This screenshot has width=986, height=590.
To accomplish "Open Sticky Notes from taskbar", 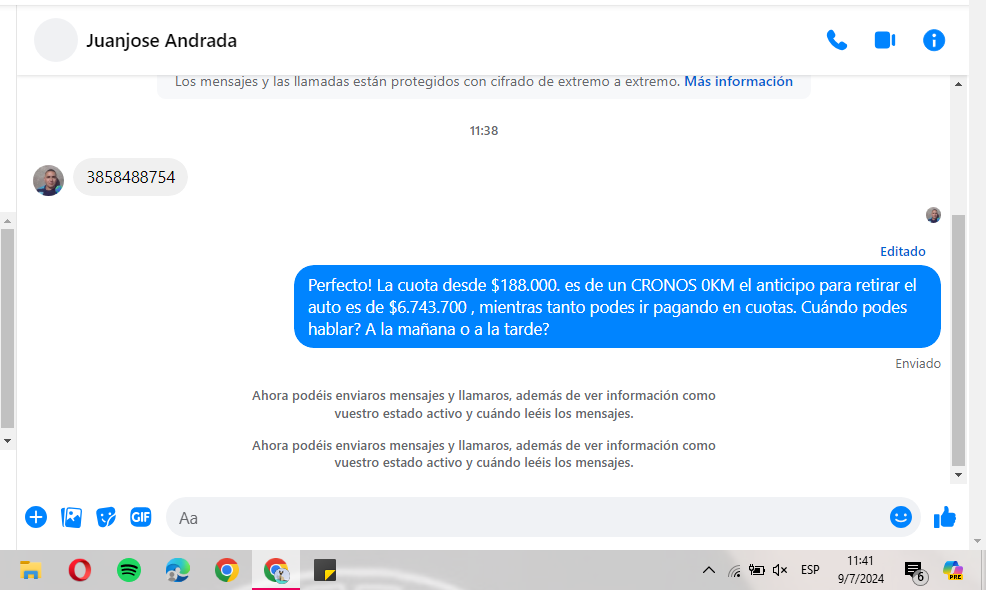I will coord(325,571).
